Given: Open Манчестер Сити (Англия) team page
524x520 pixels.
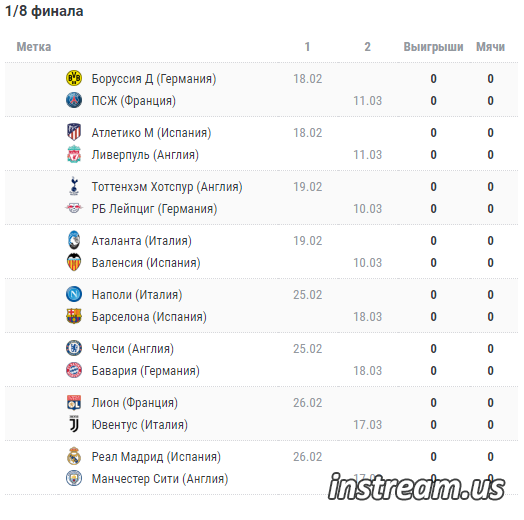Looking at the screenshot, I should click(160, 479).
